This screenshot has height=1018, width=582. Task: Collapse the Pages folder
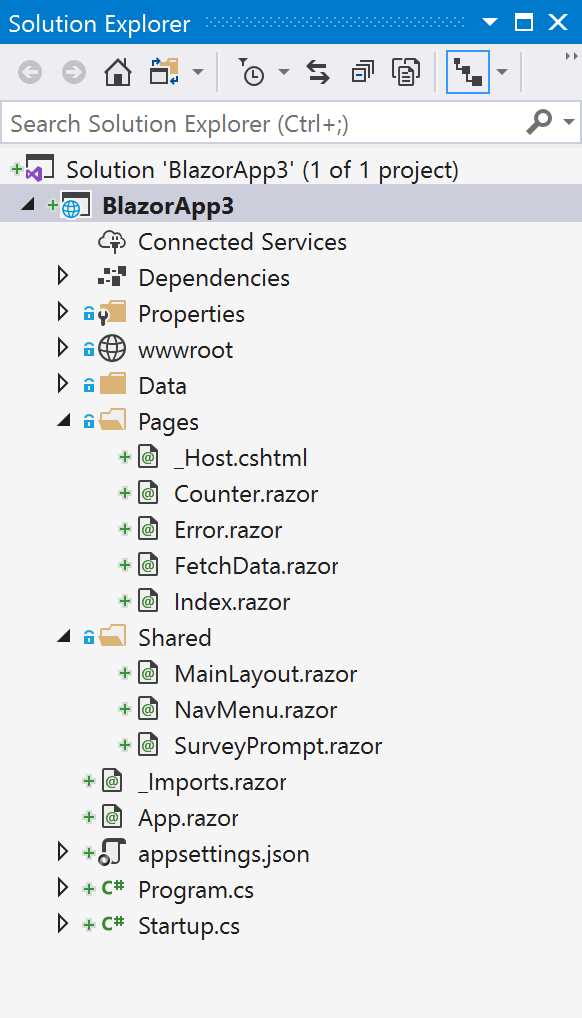coord(63,420)
